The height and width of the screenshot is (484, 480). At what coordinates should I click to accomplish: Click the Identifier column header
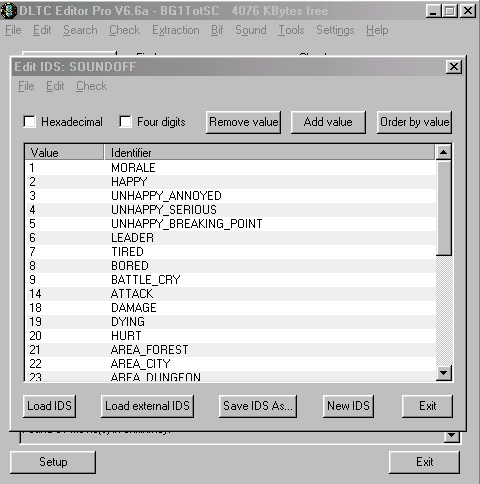click(x=269, y=153)
